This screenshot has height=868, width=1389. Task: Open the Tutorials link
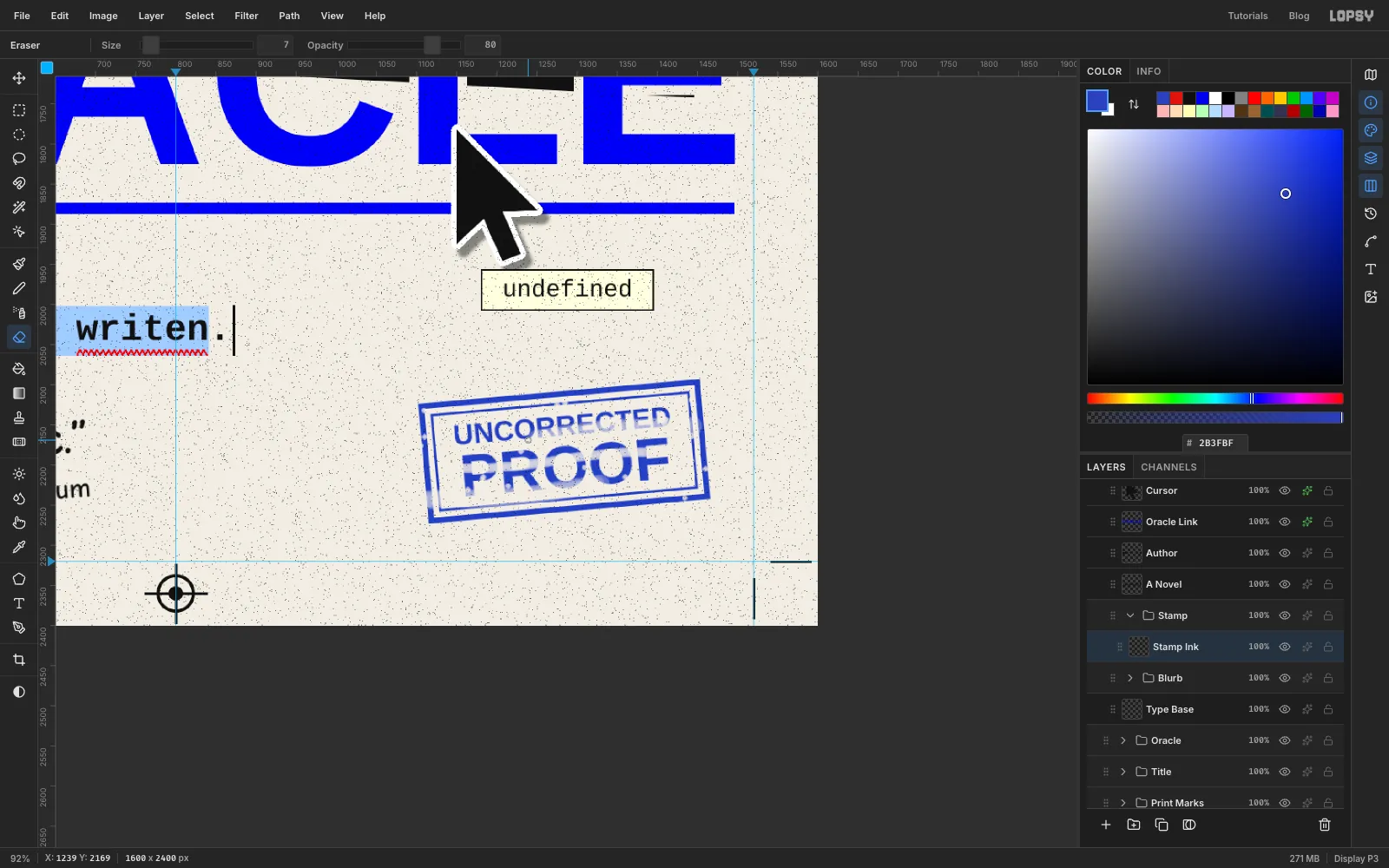point(1247,16)
